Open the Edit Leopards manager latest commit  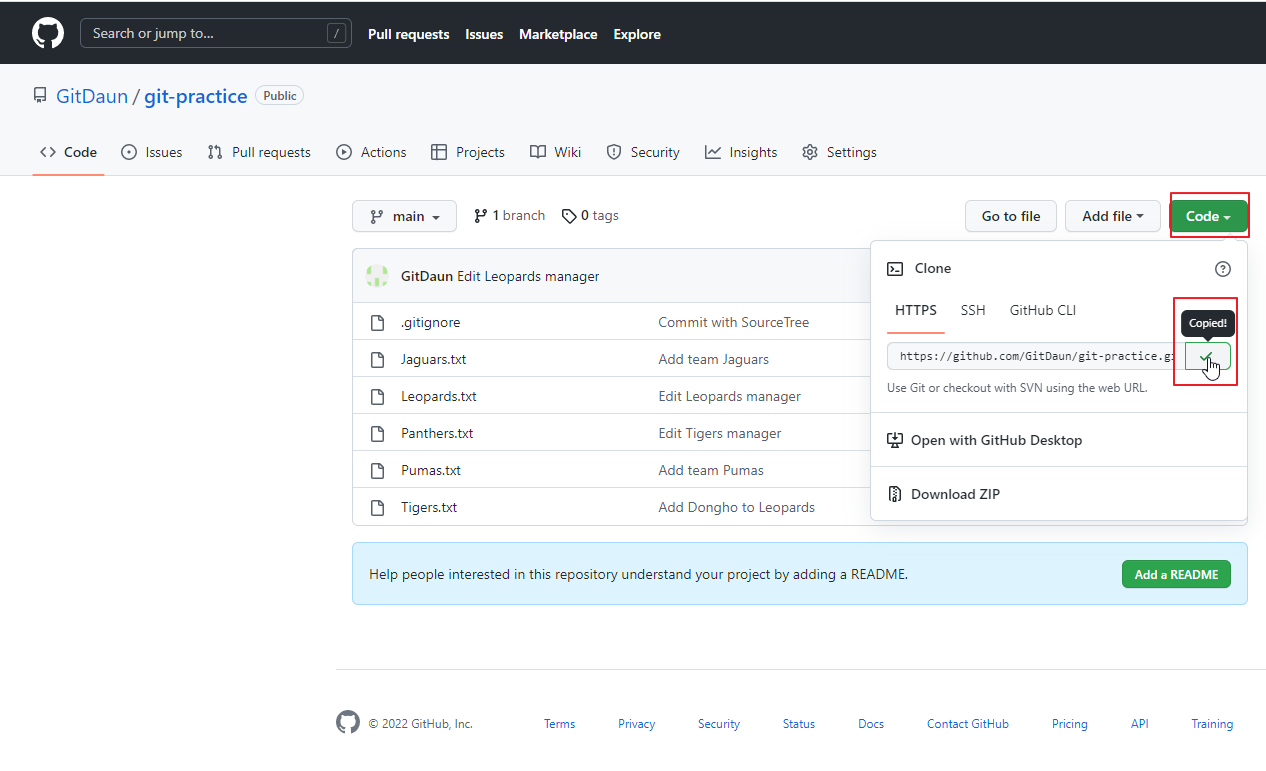point(528,276)
